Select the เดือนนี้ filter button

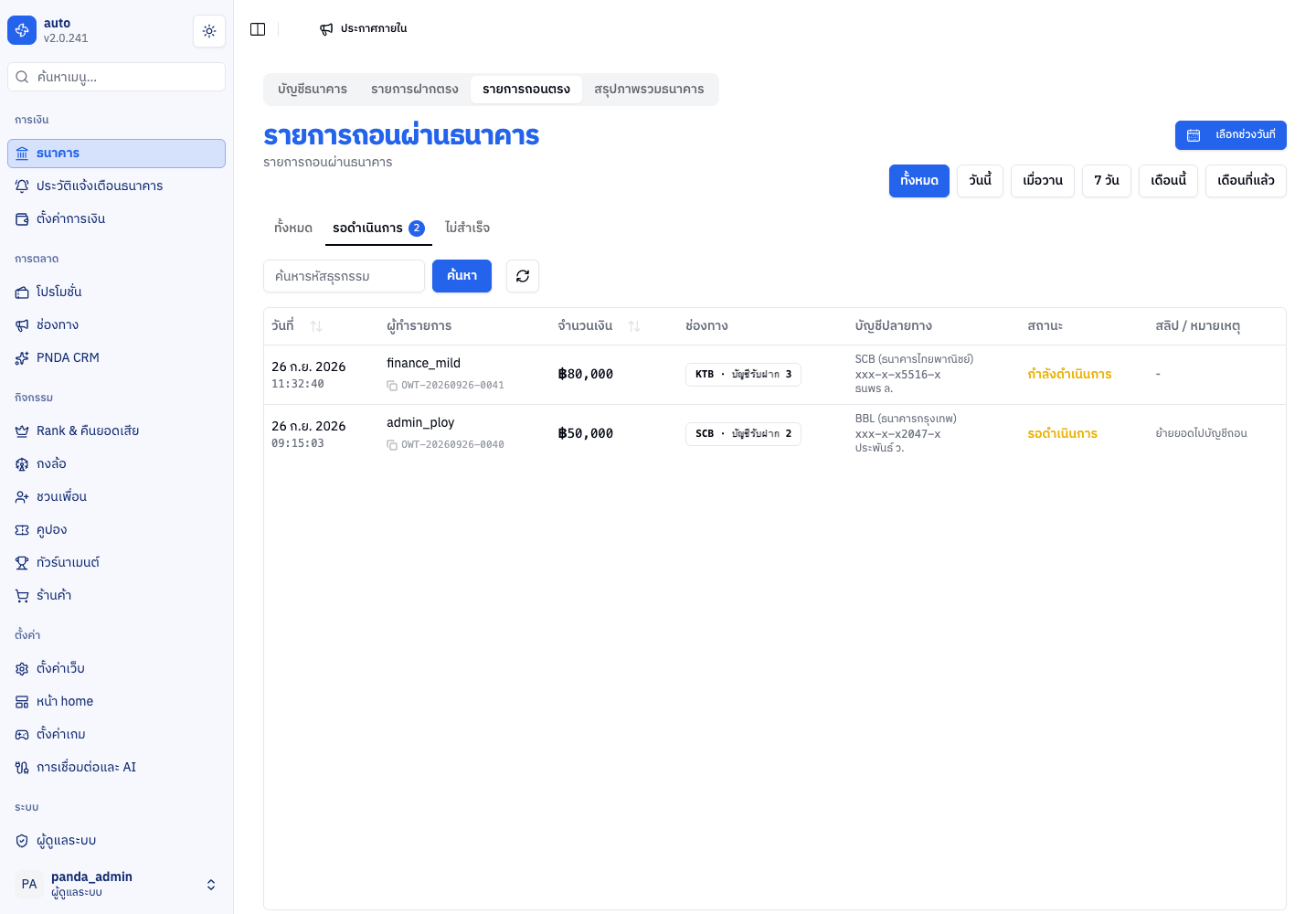[x=1168, y=181]
